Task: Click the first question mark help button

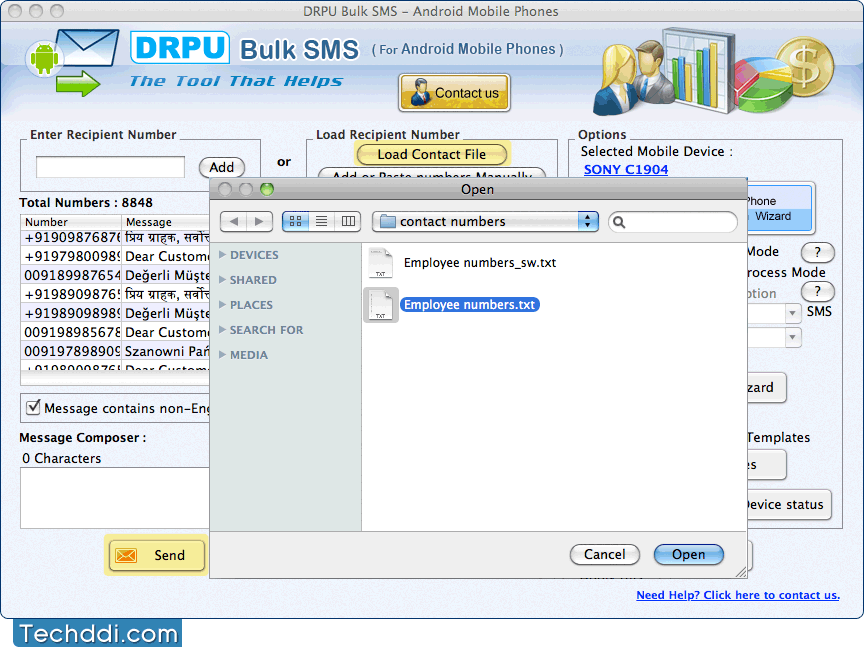Action: [818, 252]
